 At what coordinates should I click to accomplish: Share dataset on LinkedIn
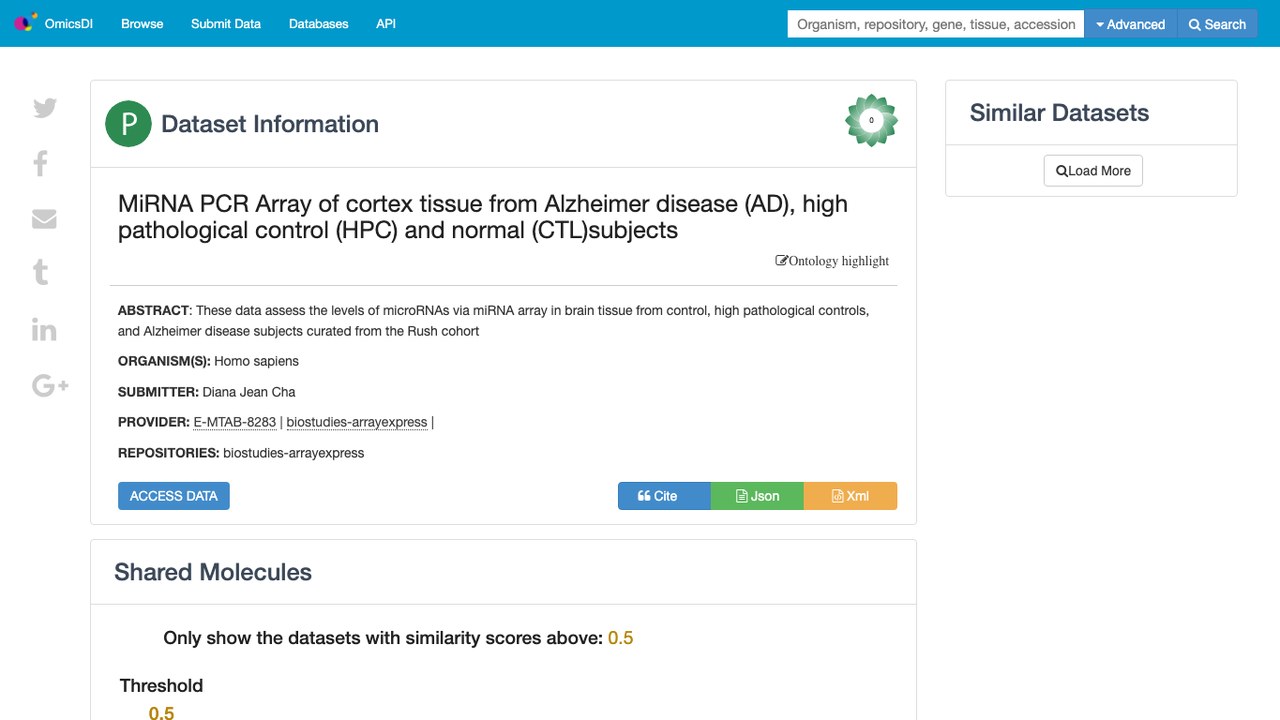(x=44, y=329)
